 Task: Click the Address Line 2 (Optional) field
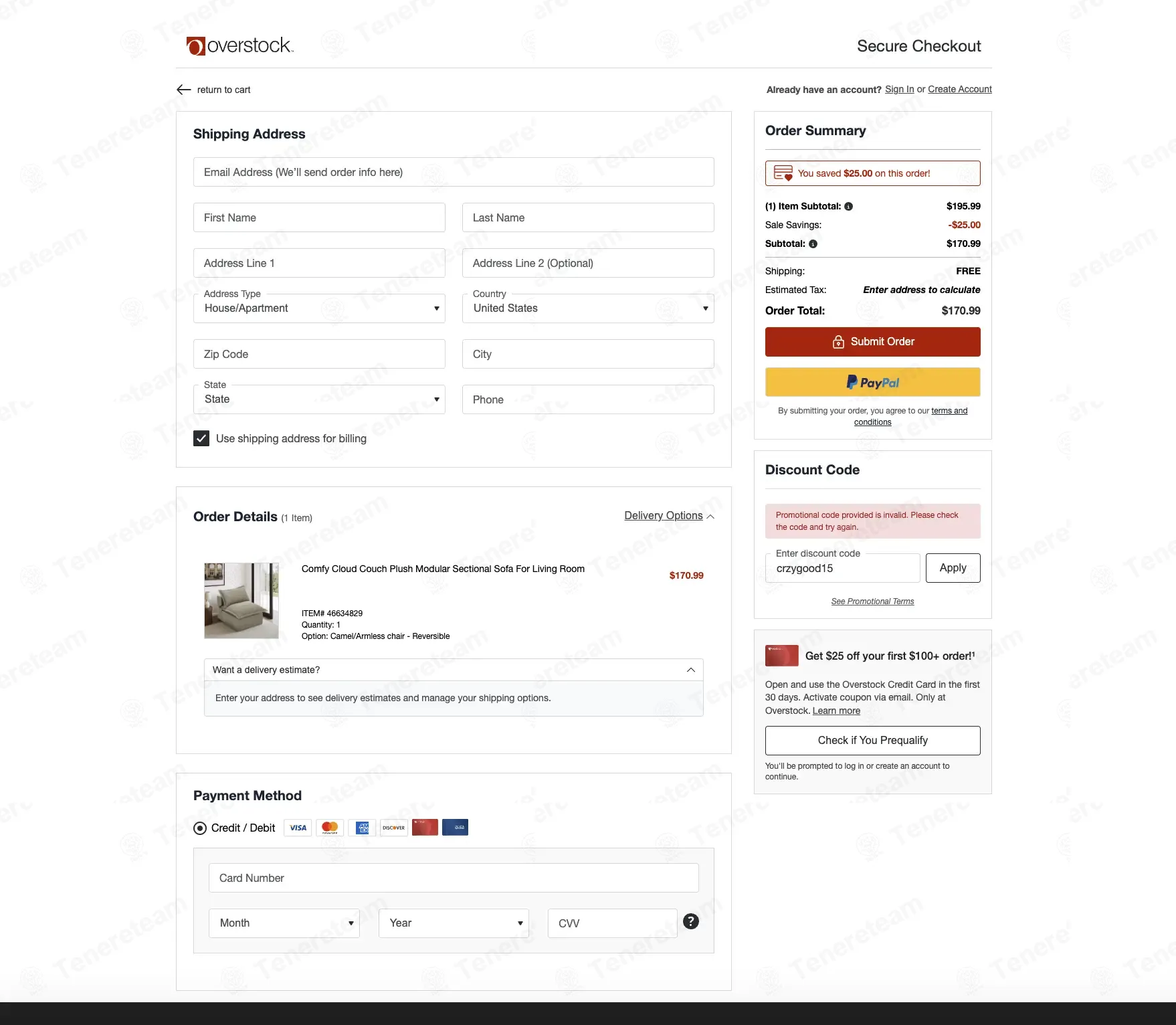588,263
